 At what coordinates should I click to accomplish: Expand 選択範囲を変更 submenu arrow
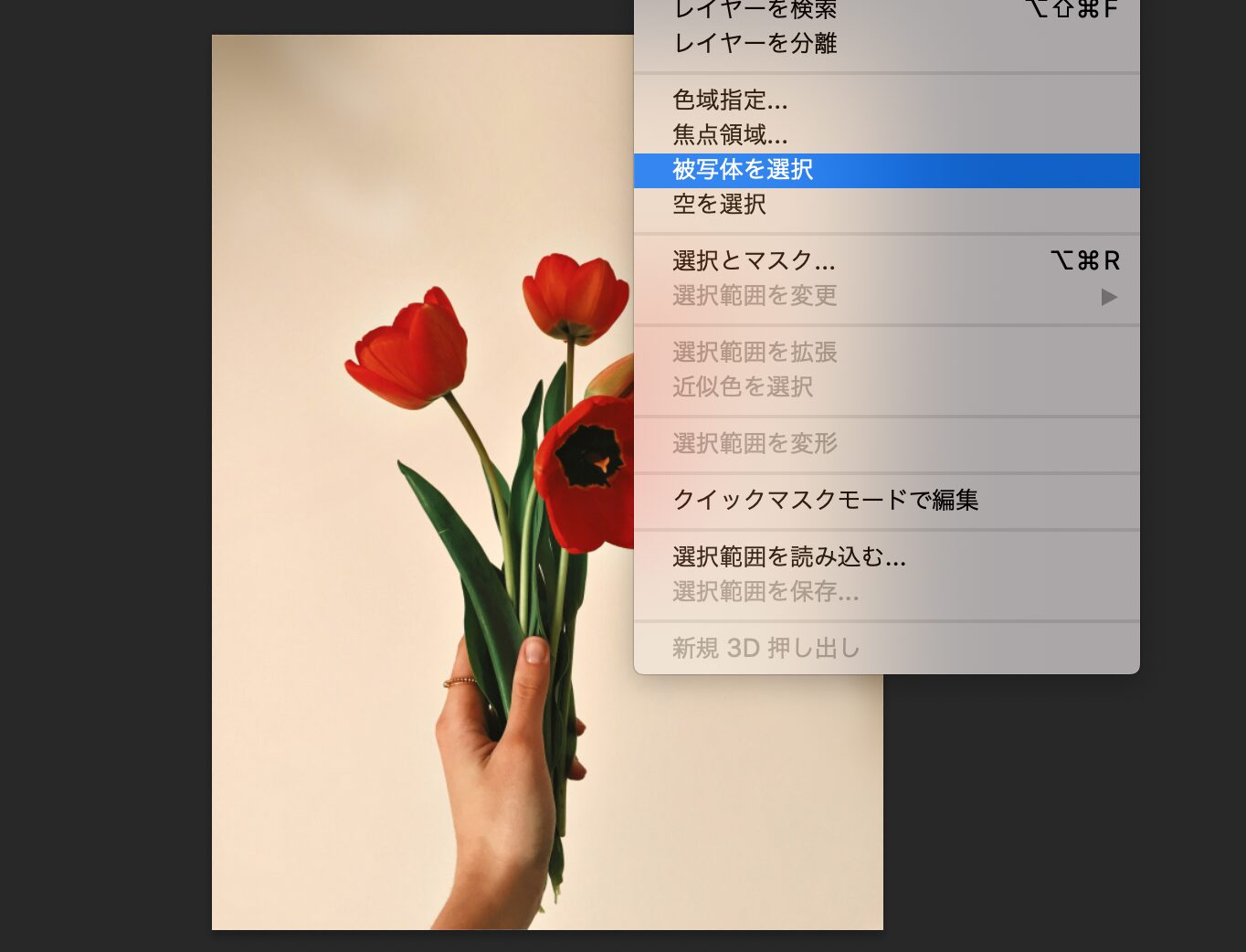[1108, 297]
